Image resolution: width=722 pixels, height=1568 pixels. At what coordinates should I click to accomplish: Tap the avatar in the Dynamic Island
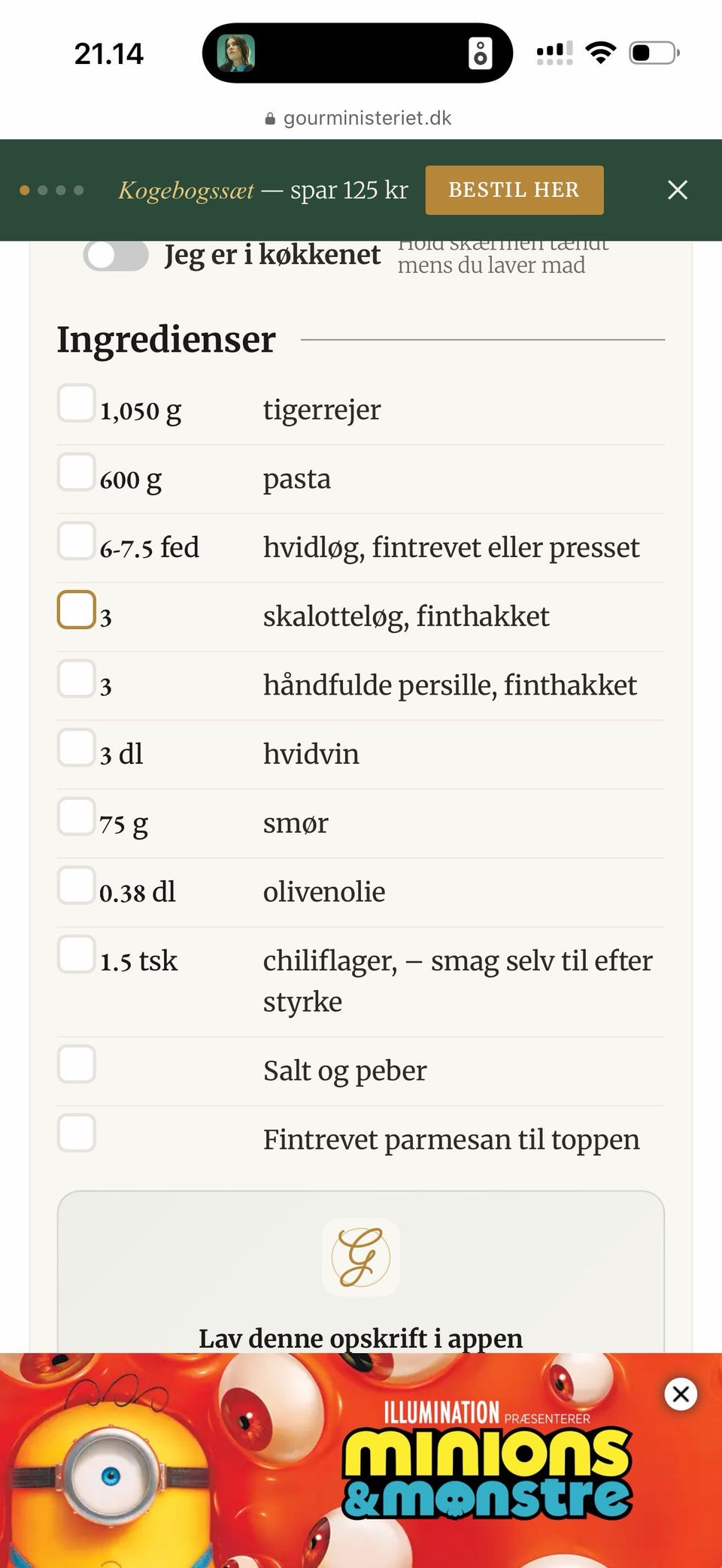pyautogui.click(x=236, y=53)
